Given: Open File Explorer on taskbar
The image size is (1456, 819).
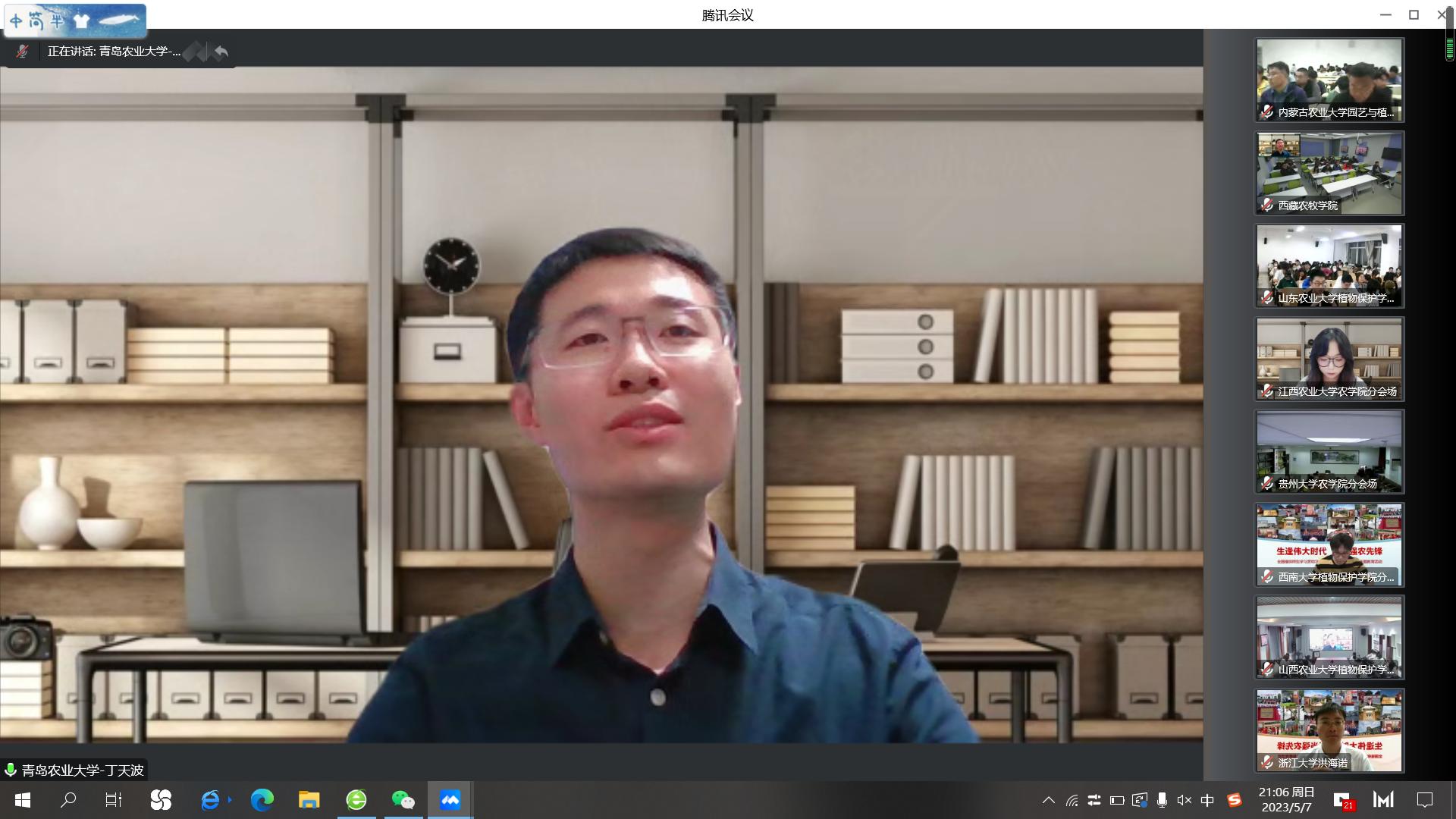Looking at the screenshot, I should coord(309,800).
